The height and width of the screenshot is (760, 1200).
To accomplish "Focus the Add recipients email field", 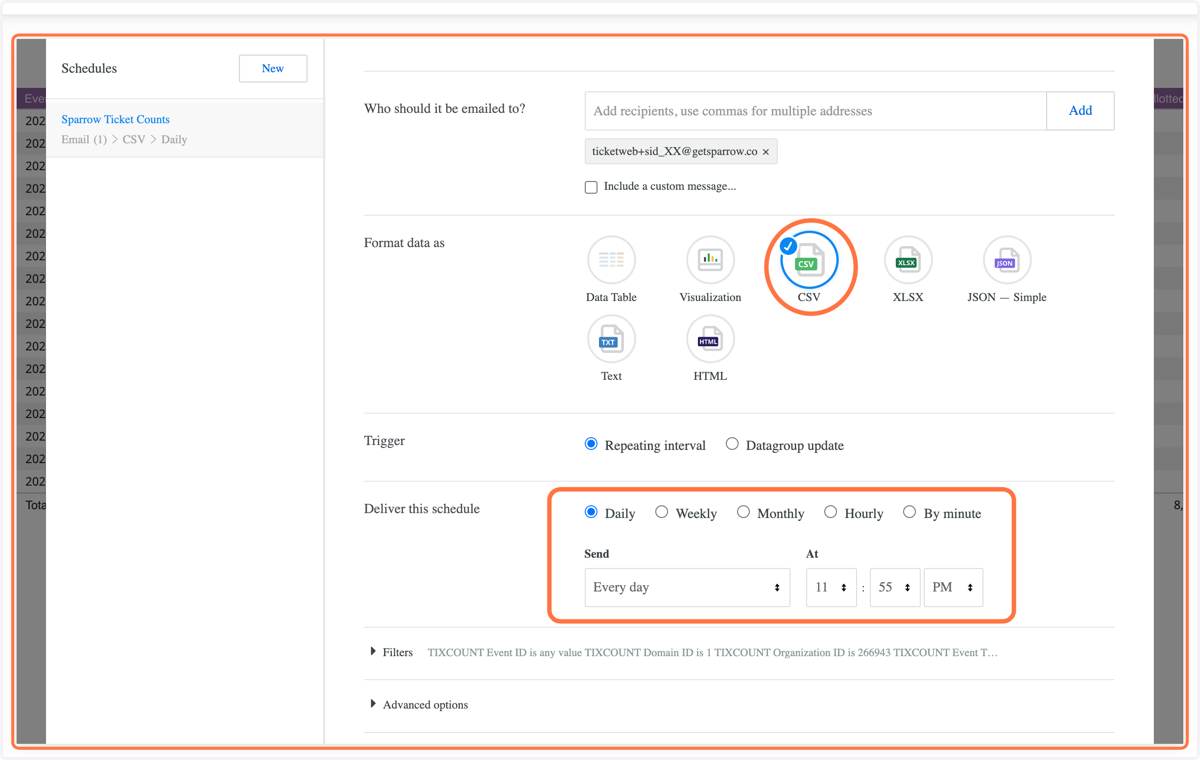I will tap(815, 111).
